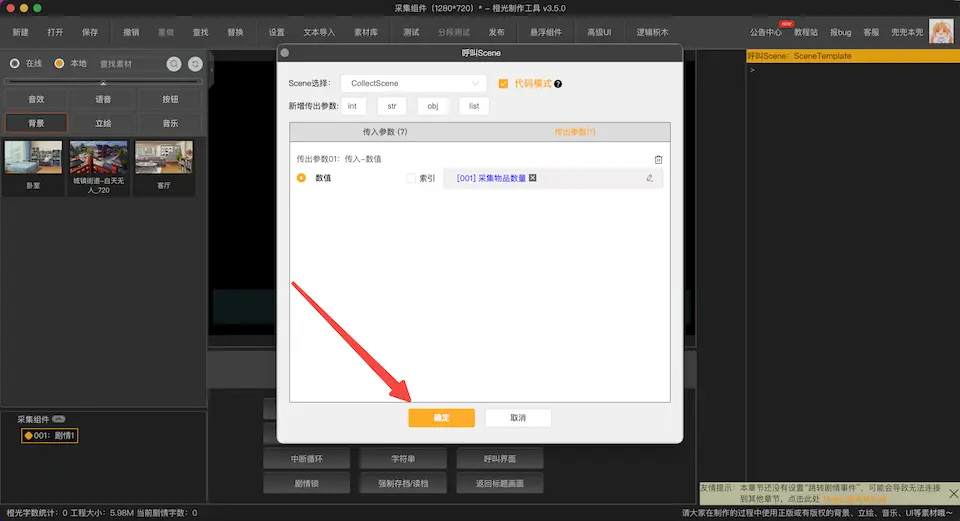Click the pencil edit icon in variable field
The width and height of the screenshot is (960, 521).
coord(649,178)
